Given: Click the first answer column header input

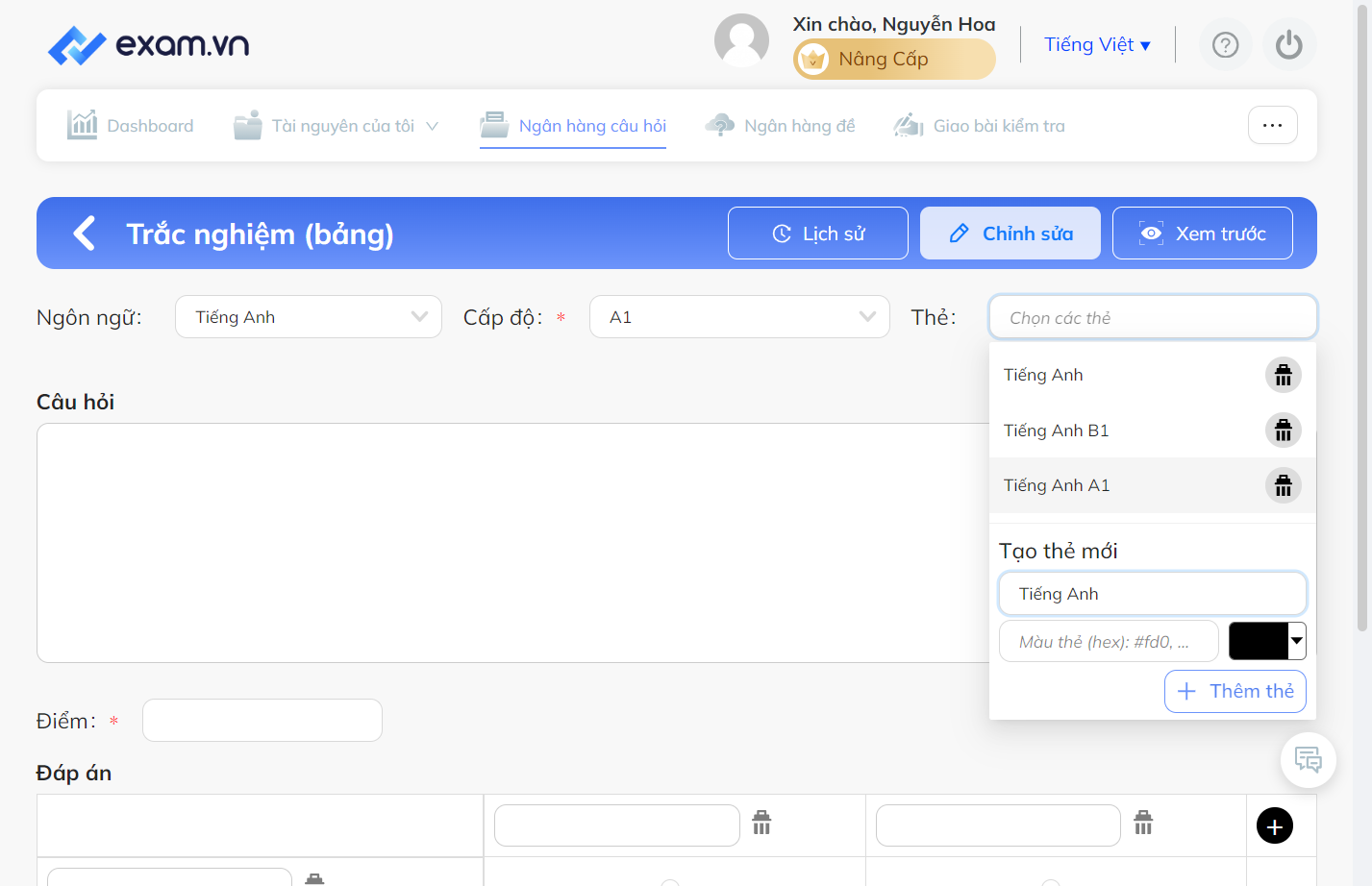Looking at the screenshot, I should tap(617, 825).
